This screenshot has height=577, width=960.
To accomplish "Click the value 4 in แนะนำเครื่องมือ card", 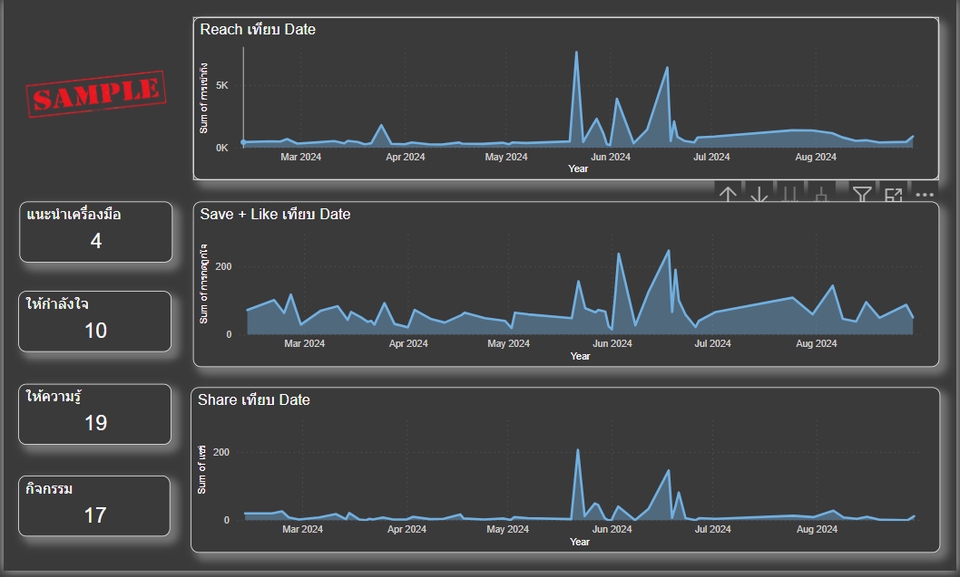I will coord(96,241).
